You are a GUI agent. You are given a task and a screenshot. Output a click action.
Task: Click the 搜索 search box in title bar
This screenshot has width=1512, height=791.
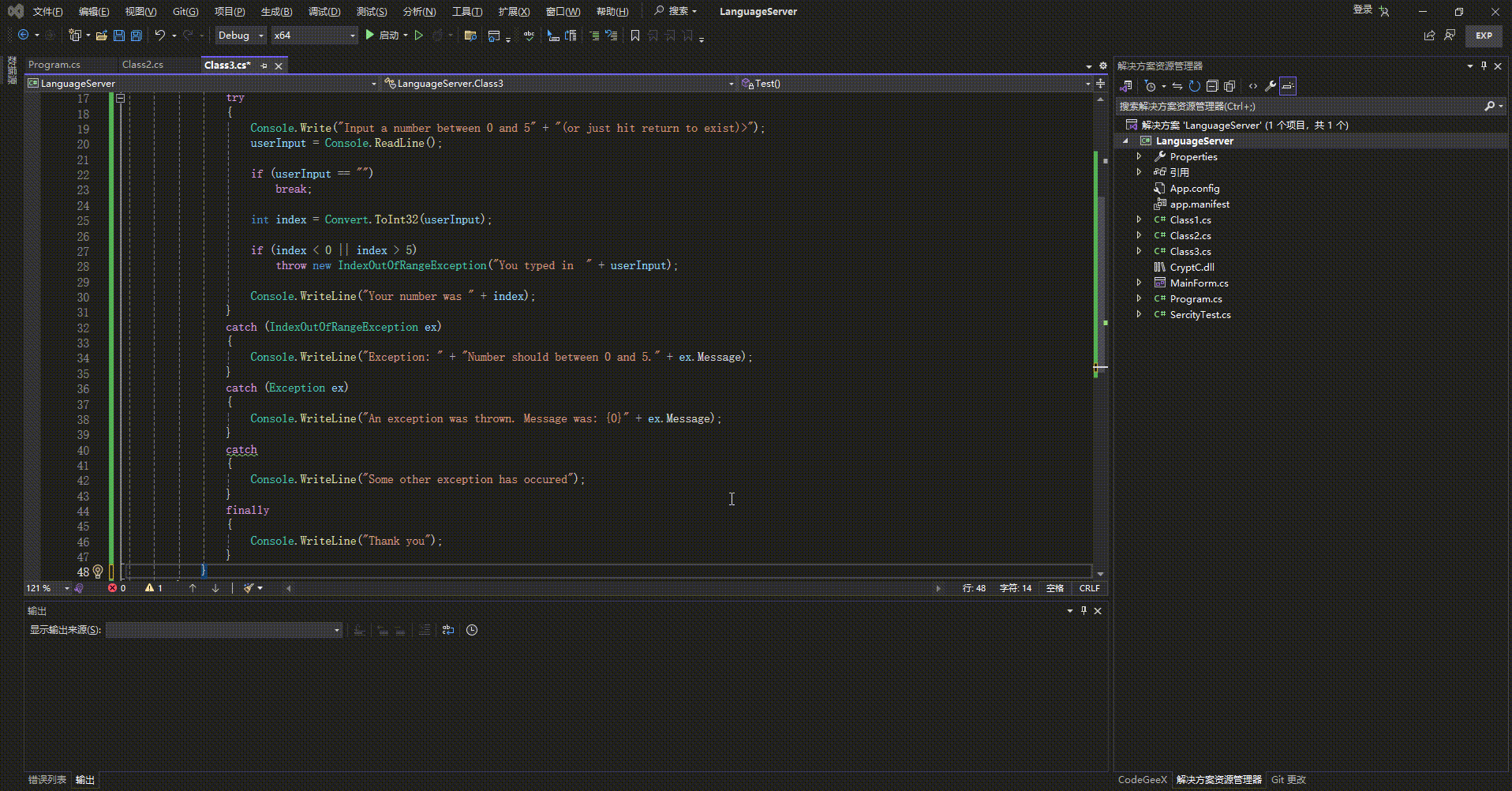click(676, 11)
